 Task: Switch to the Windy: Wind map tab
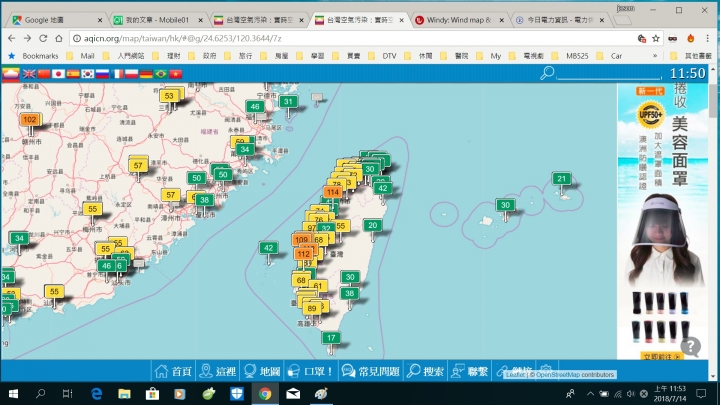point(459,20)
